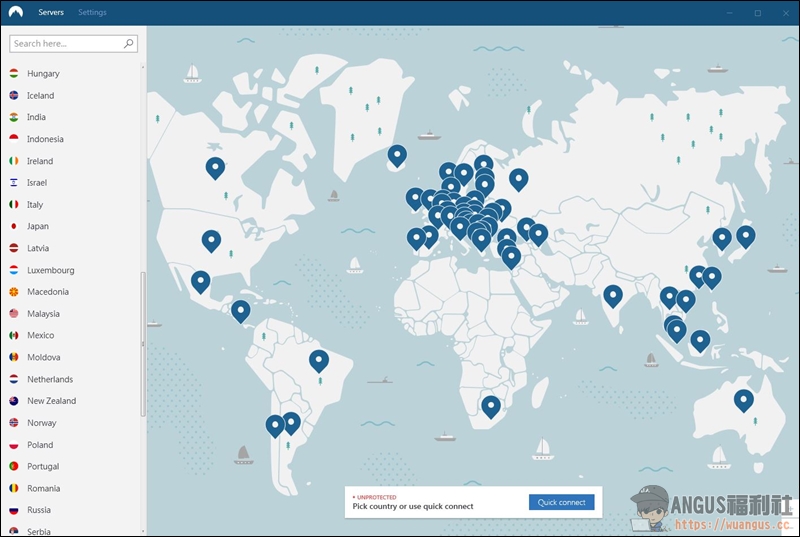Viewport: 800px width, 537px height.
Task: Click the India map pin
Action: click(613, 296)
